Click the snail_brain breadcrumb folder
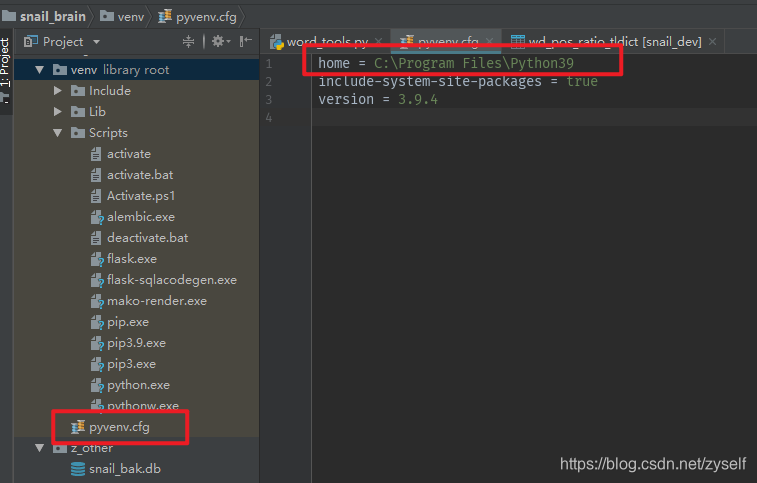 click(44, 16)
